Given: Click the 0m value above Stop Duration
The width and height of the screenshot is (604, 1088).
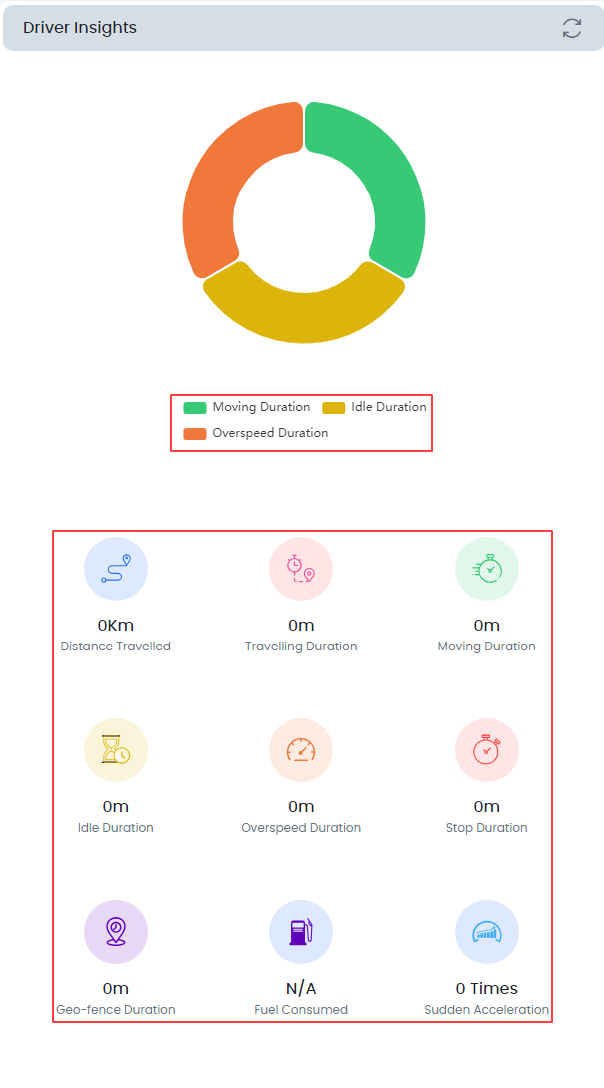Looking at the screenshot, I should pos(487,806).
